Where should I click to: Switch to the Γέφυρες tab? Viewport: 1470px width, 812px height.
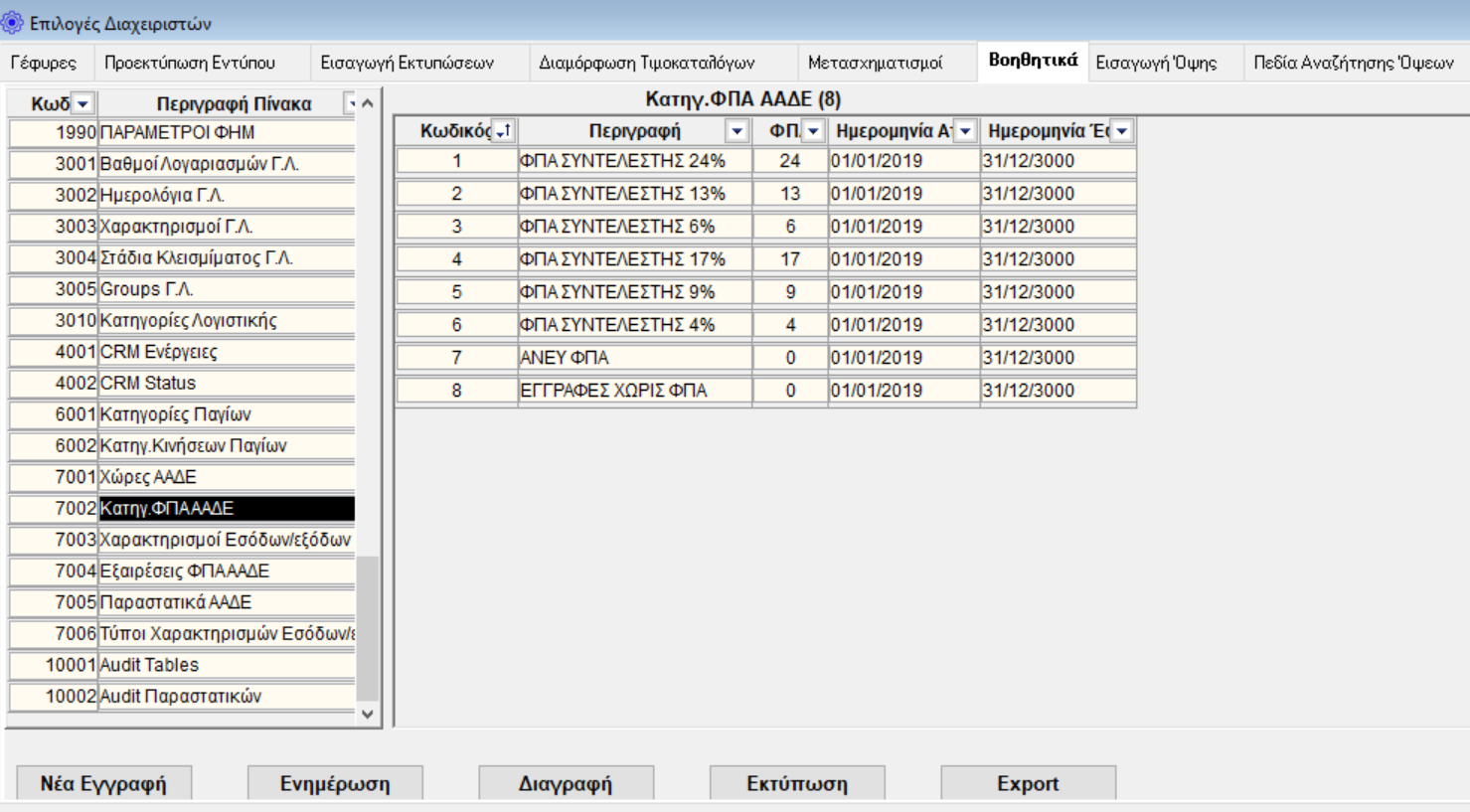pos(44,63)
